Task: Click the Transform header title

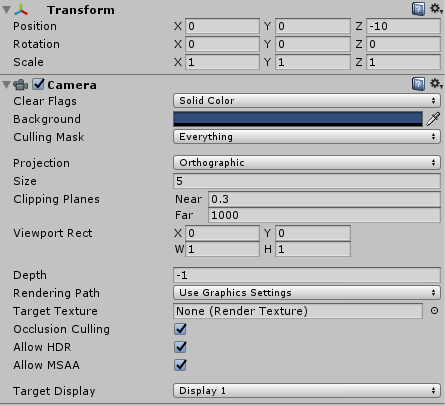Action: click(81, 10)
